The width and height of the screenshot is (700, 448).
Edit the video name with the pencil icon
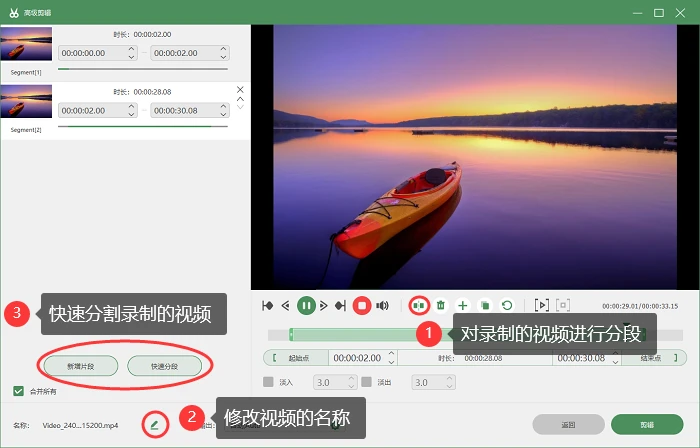point(155,425)
